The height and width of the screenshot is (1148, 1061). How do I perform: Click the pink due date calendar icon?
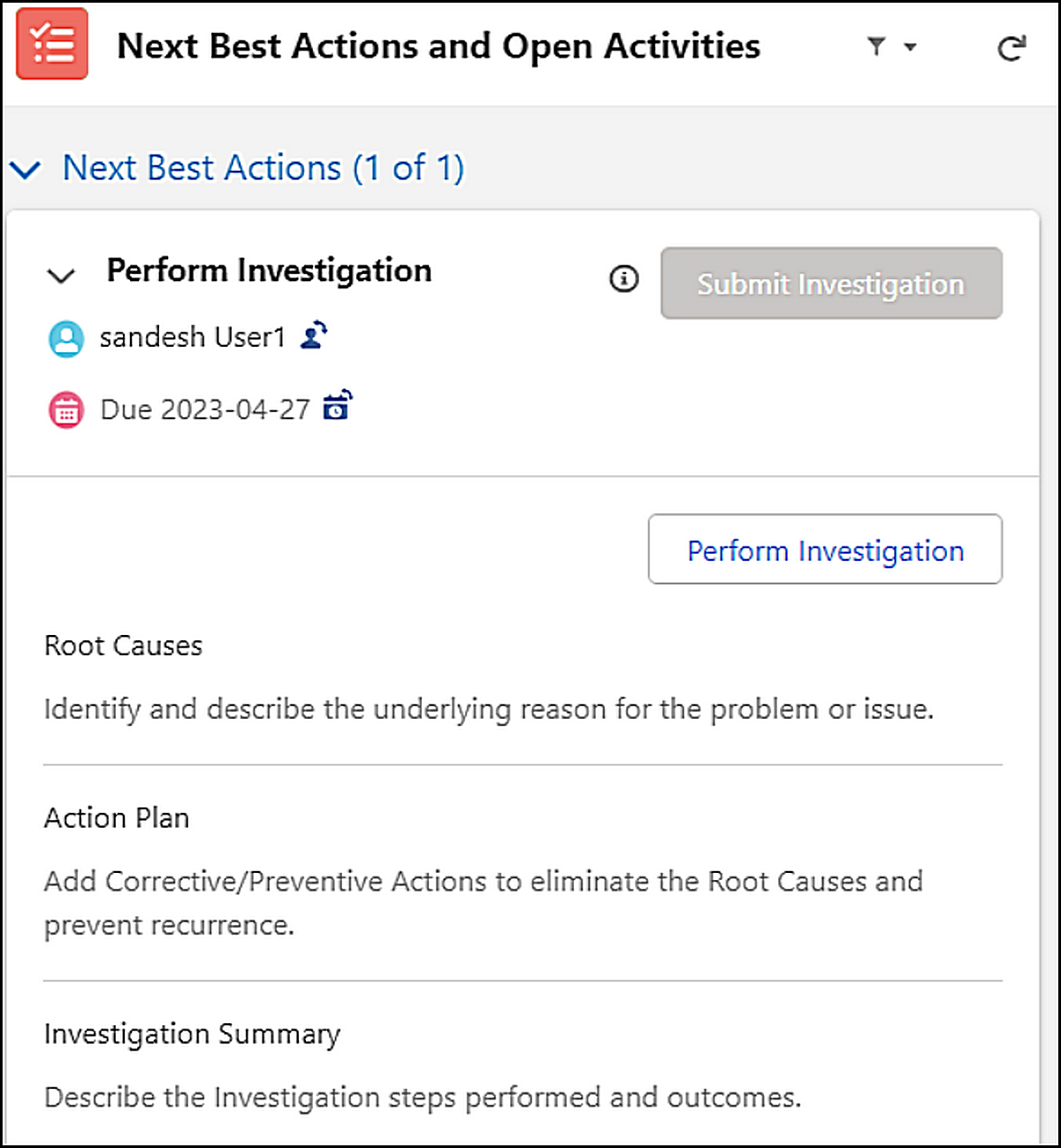pyautogui.click(x=66, y=410)
